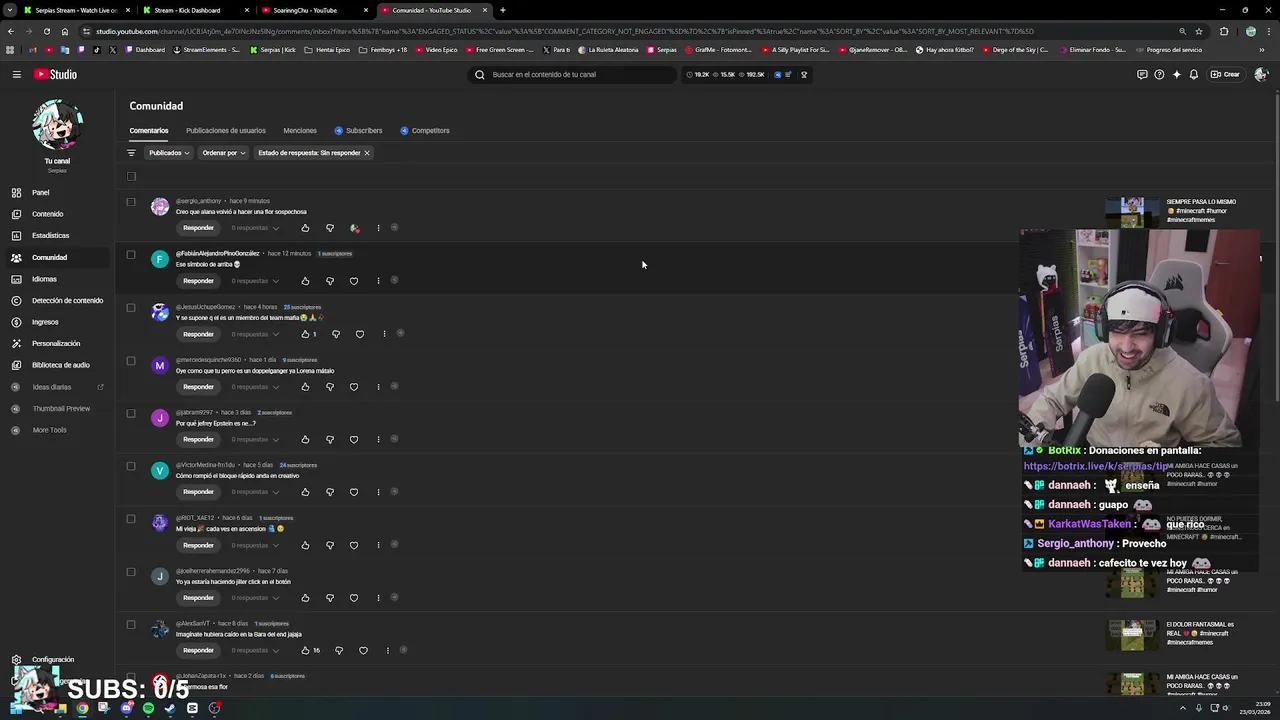Expand replies on the 'bloque rápido' comment
The height and width of the screenshot is (720, 1280).
click(255, 492)
